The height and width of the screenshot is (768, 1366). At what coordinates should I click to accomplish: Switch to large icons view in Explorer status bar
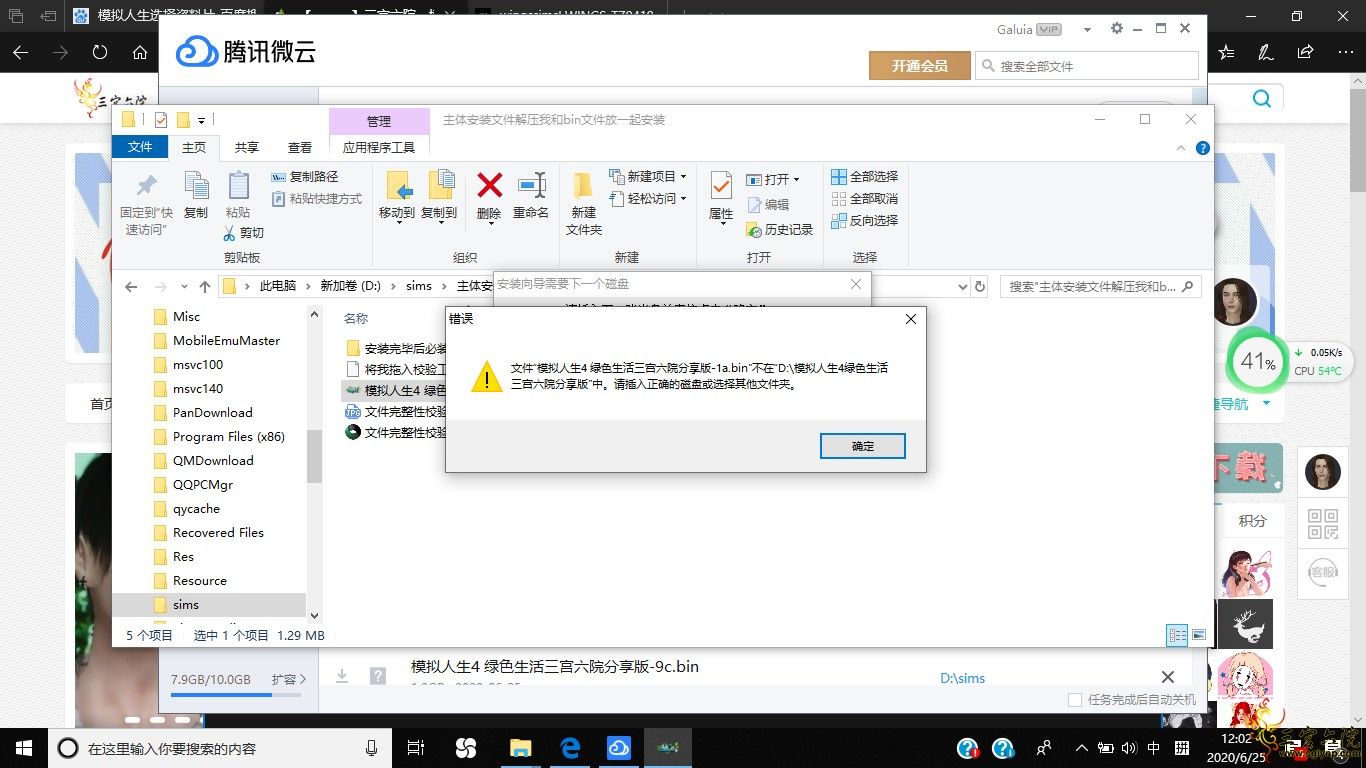1199,635
